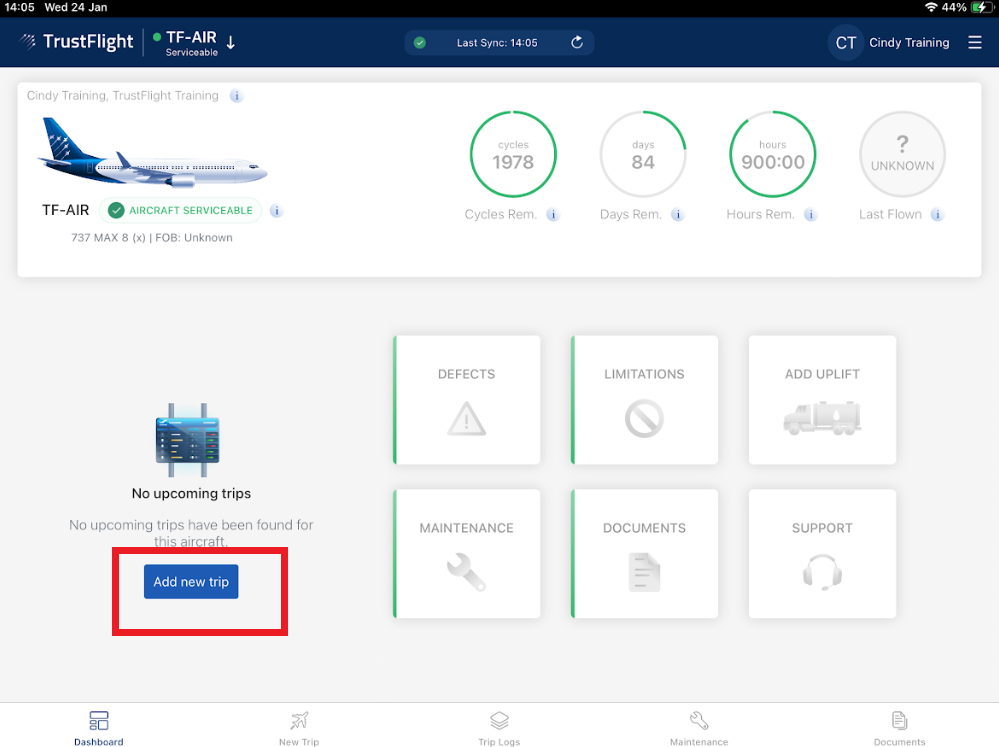Open the hamburger menu

click(x=974, y=42)
